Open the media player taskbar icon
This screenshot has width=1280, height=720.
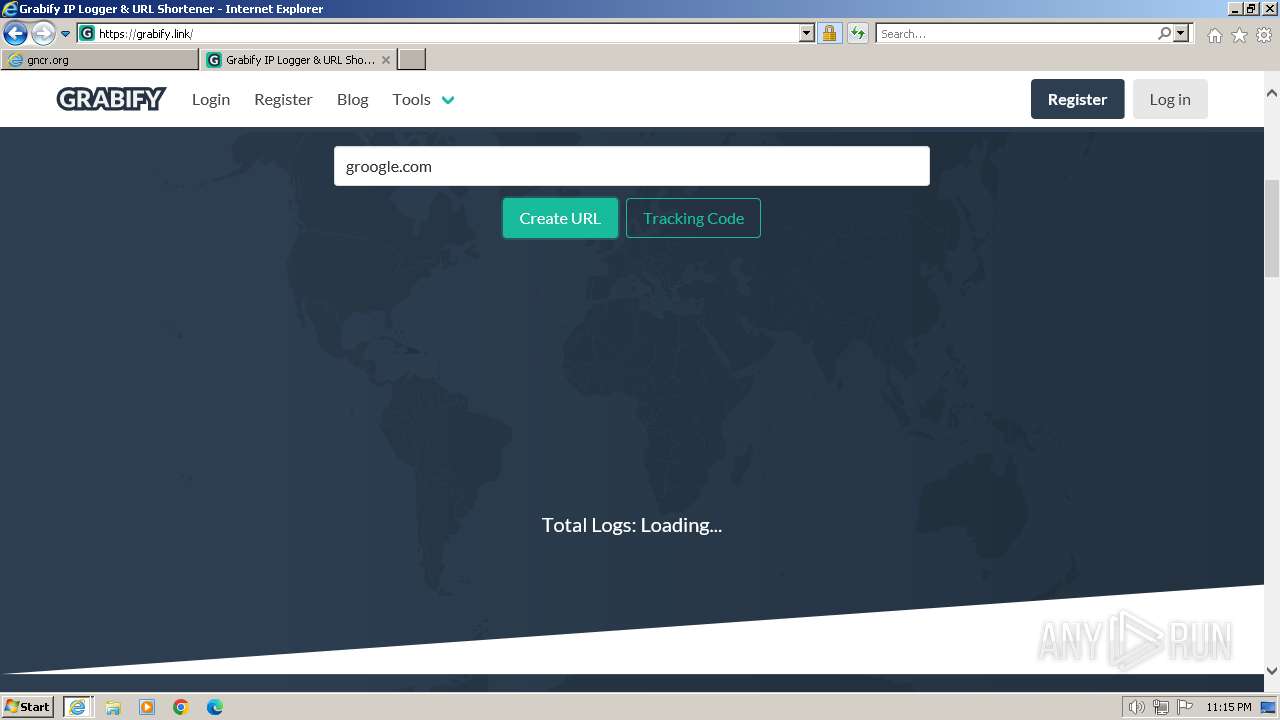[x=147, y=707]
